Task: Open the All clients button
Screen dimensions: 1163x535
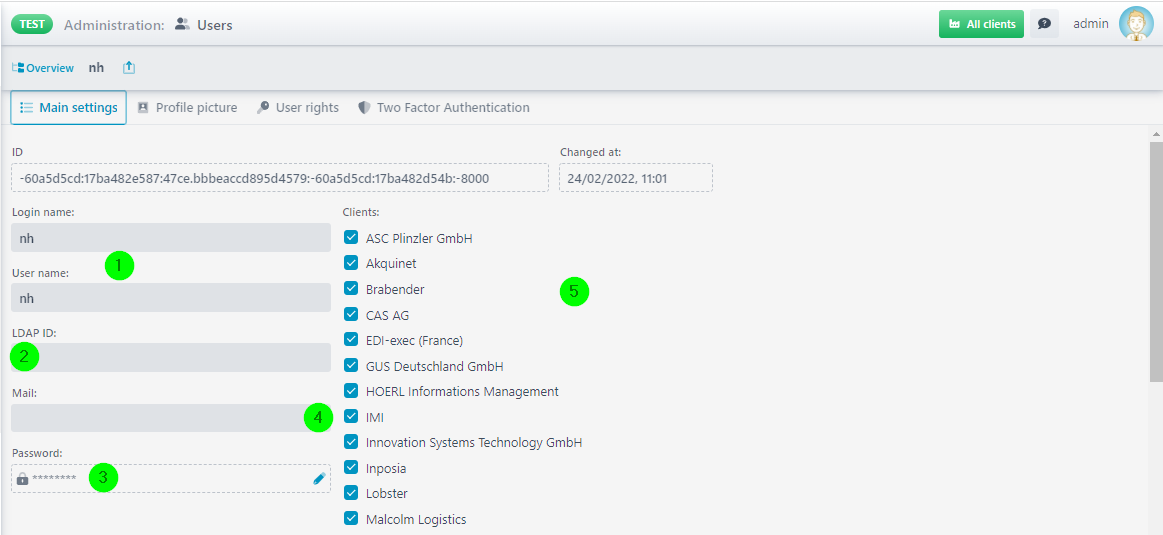Action: pyautogui.click(x=981, y=24)
